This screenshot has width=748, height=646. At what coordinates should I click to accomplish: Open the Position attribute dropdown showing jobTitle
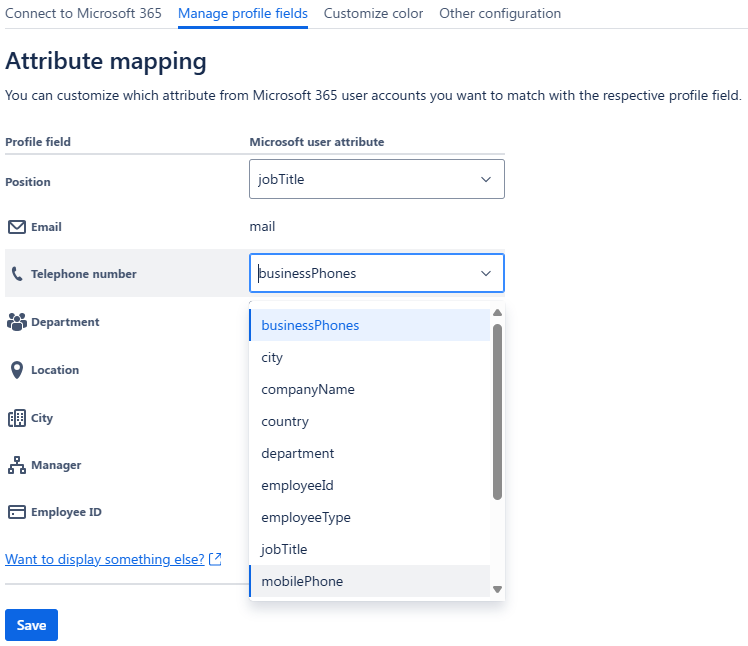point(376,179)
